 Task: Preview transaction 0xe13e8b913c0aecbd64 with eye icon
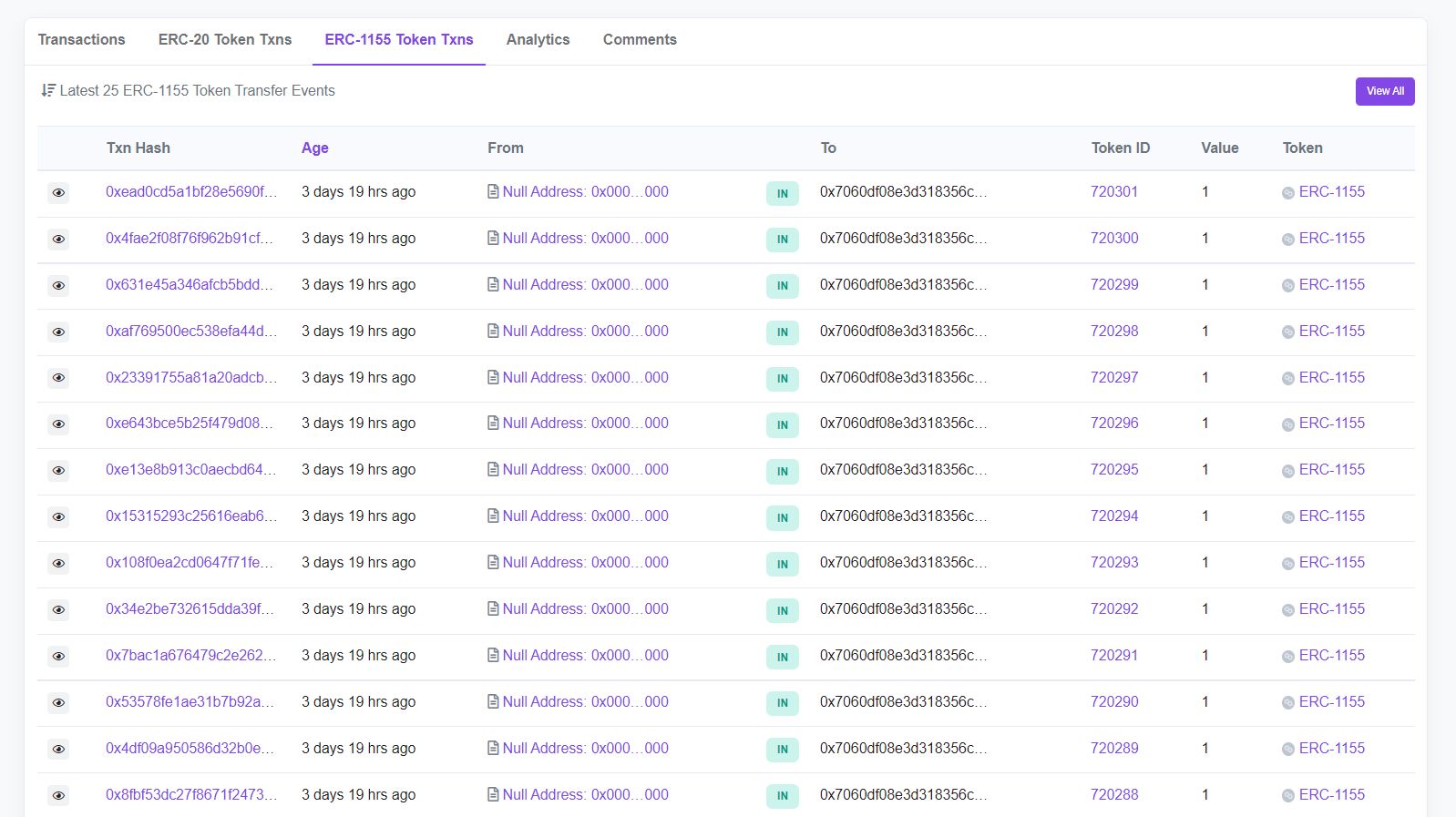click(58, 471)
